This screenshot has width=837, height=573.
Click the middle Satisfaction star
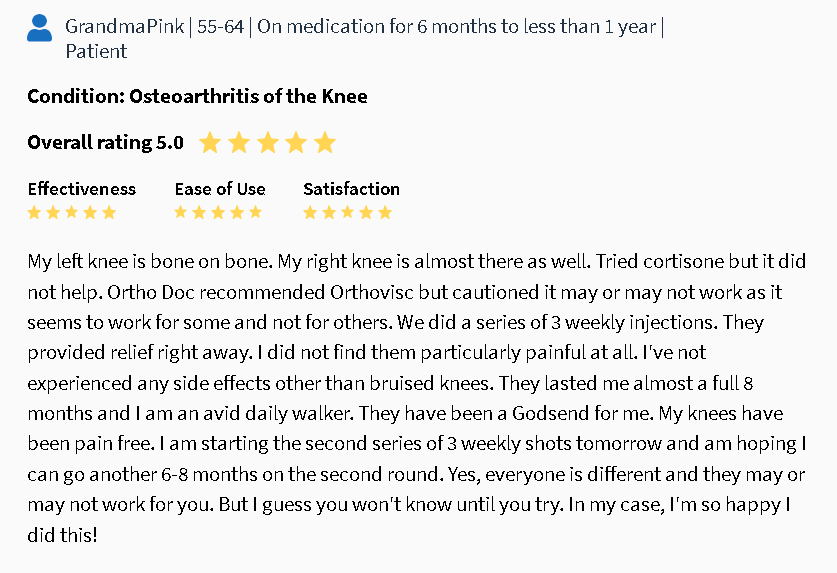click(x=348, y=212)
